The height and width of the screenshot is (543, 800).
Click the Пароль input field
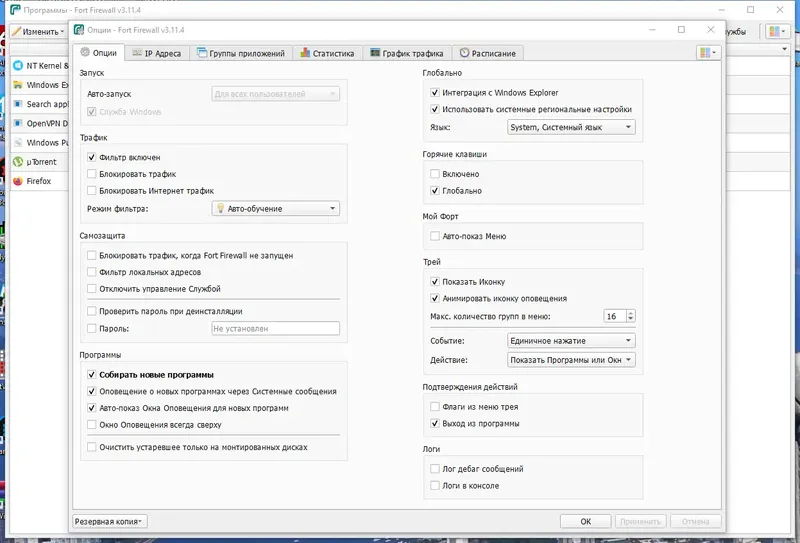coord(276,329)
